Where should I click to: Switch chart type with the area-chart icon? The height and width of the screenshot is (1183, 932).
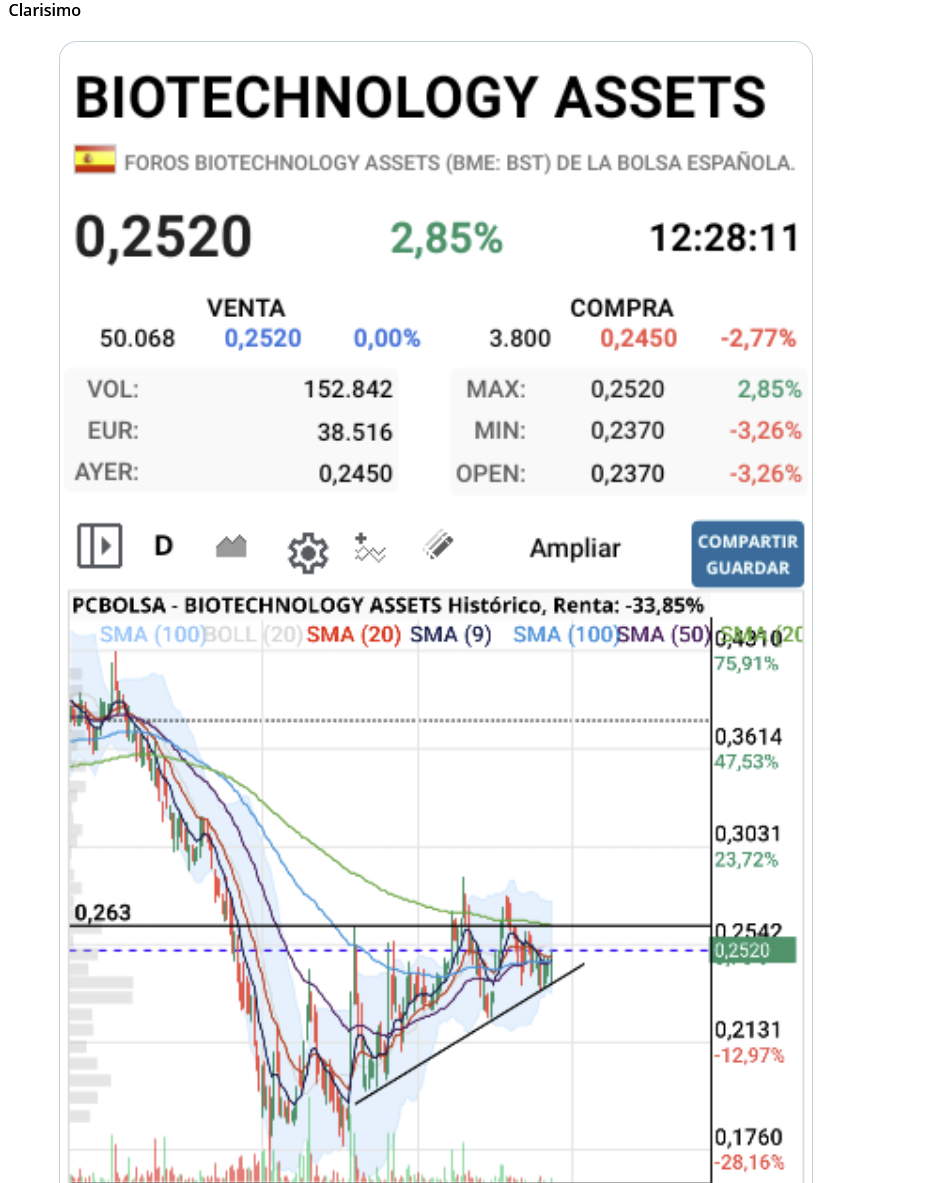pos(231,545)
